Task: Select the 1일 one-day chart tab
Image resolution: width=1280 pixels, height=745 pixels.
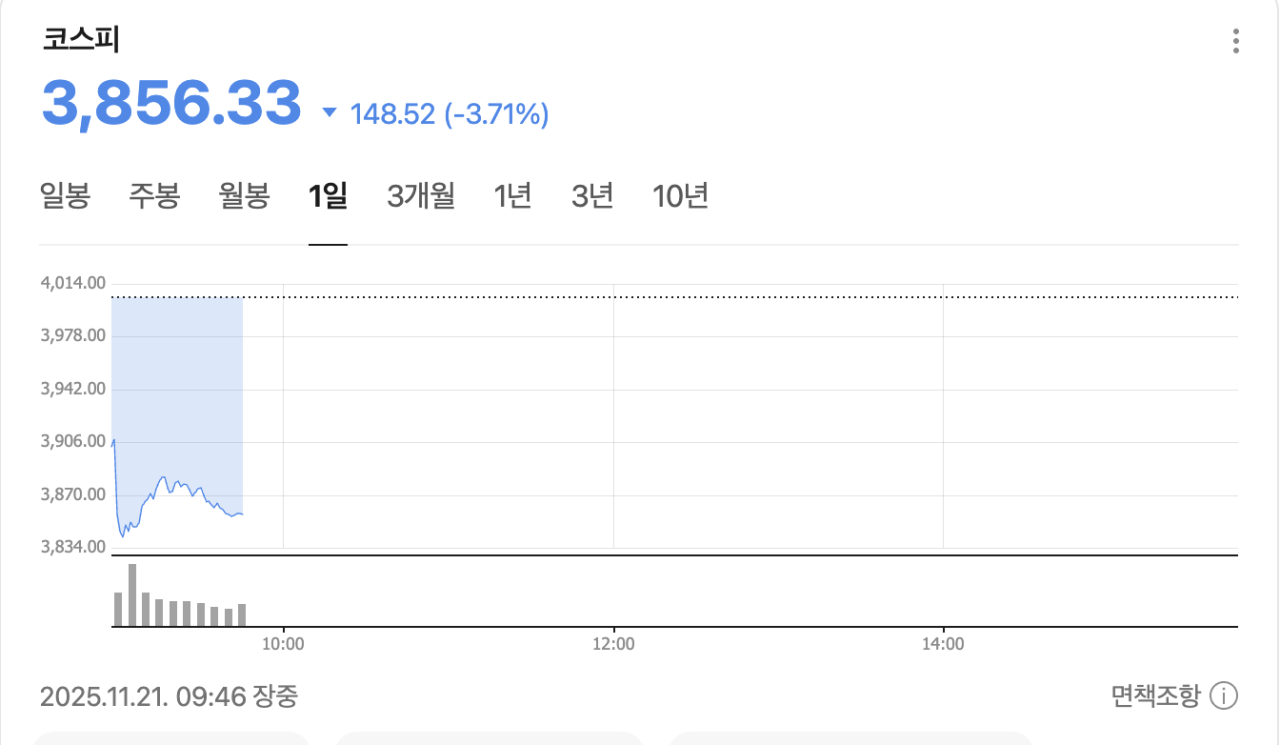Action: click(x=328, y=196)
